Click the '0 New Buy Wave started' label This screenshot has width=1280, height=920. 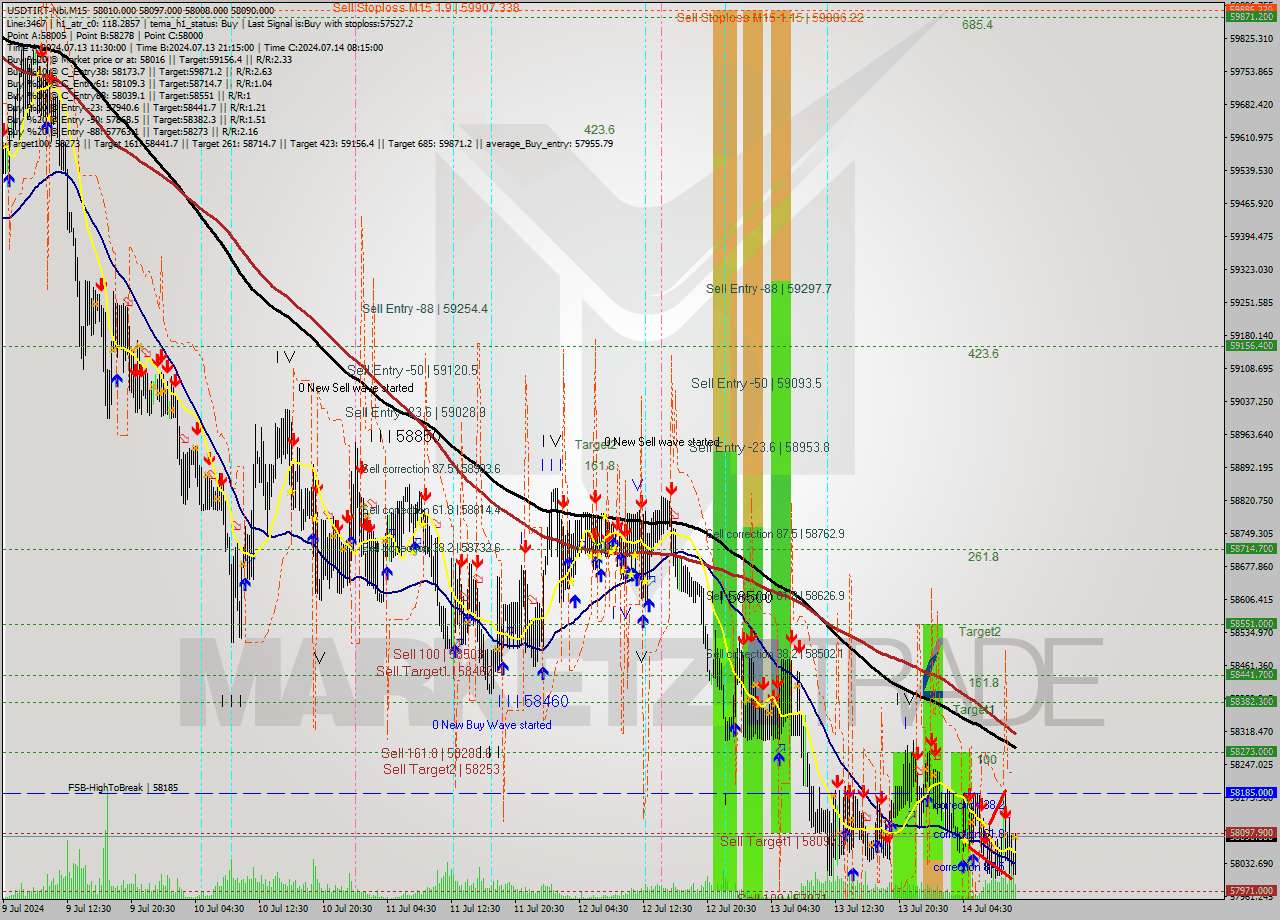tap(492, 725)
